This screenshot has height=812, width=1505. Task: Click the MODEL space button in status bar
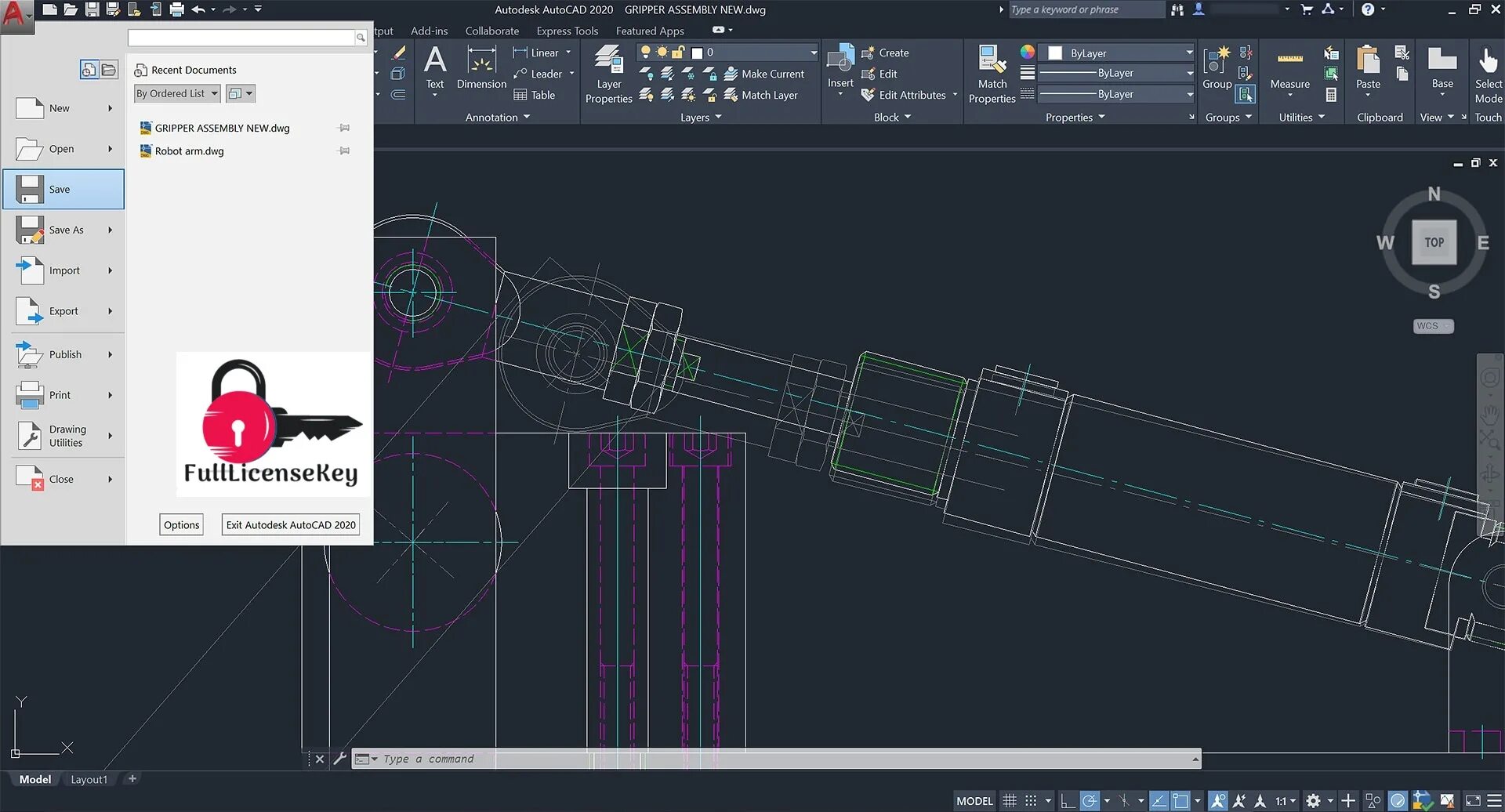[974, 801]
